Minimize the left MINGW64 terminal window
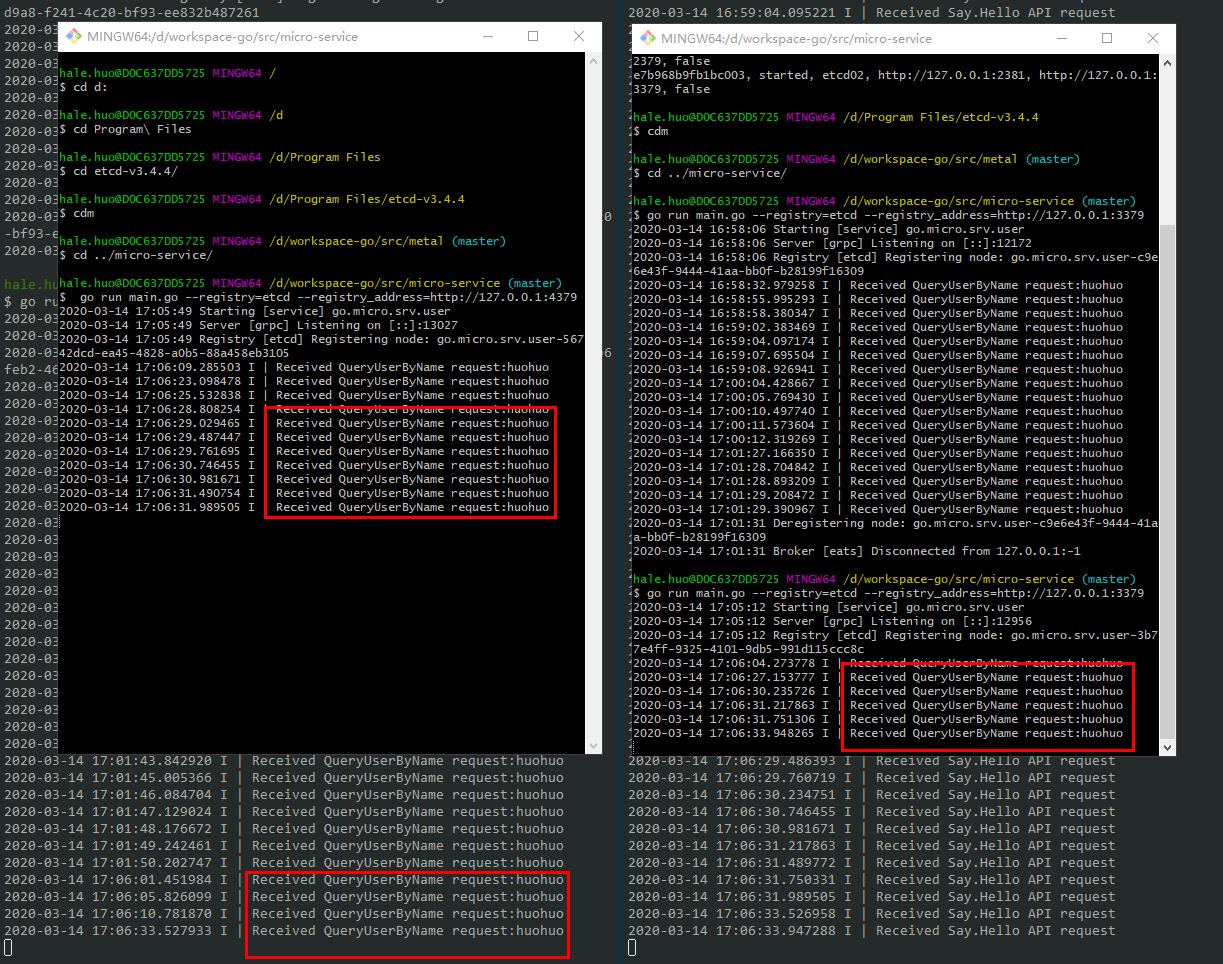This screenshot has height=964, width=1223. (488, 36)
